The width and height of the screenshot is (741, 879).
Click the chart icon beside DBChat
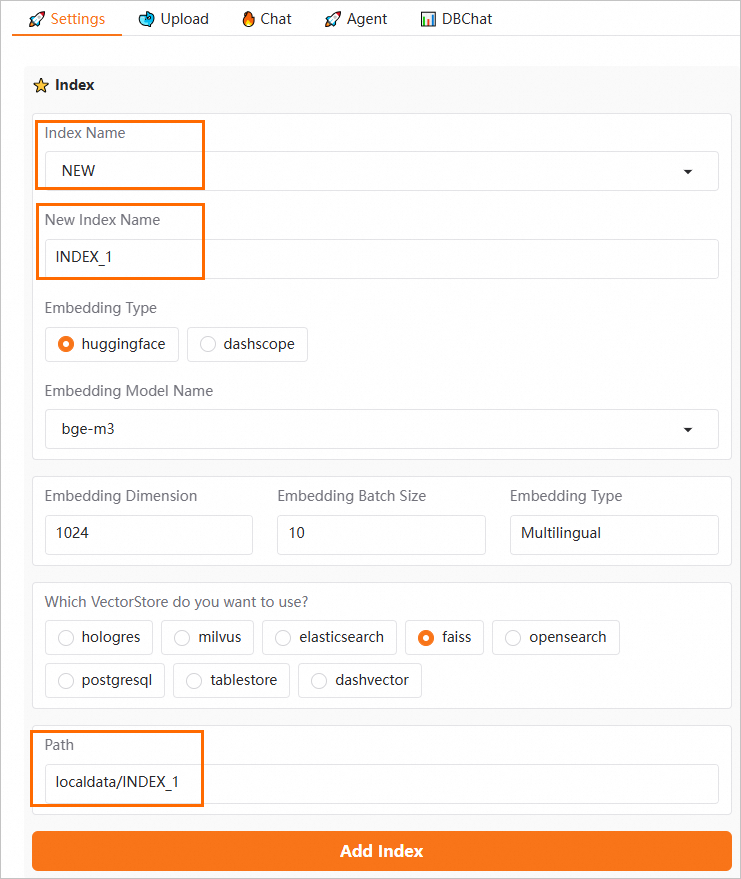tap(429, 19)
